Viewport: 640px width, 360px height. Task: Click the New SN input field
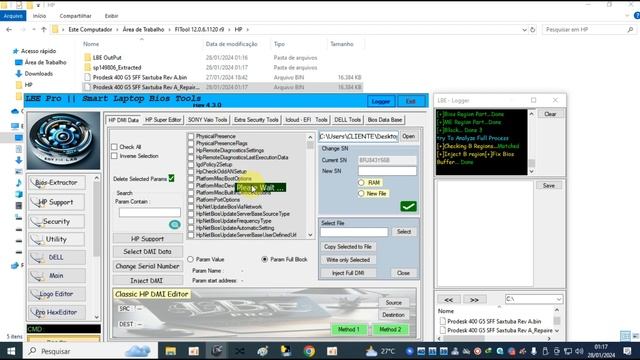[x=387, y=171]
